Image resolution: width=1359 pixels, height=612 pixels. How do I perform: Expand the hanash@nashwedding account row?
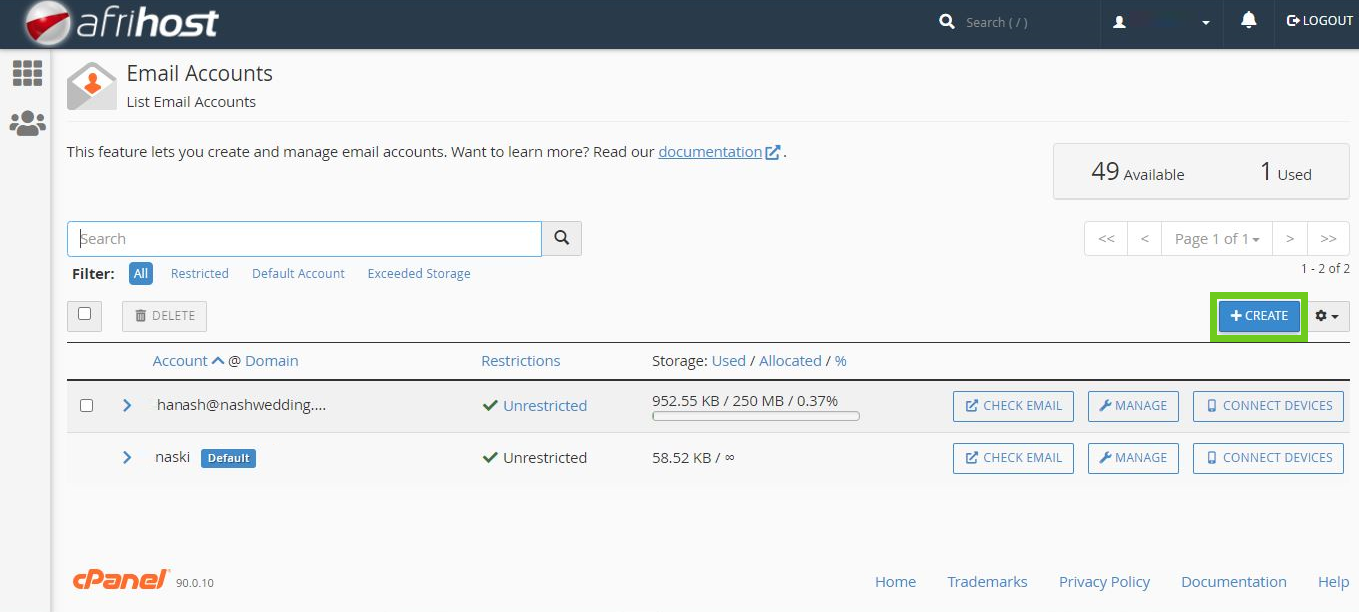127,406
